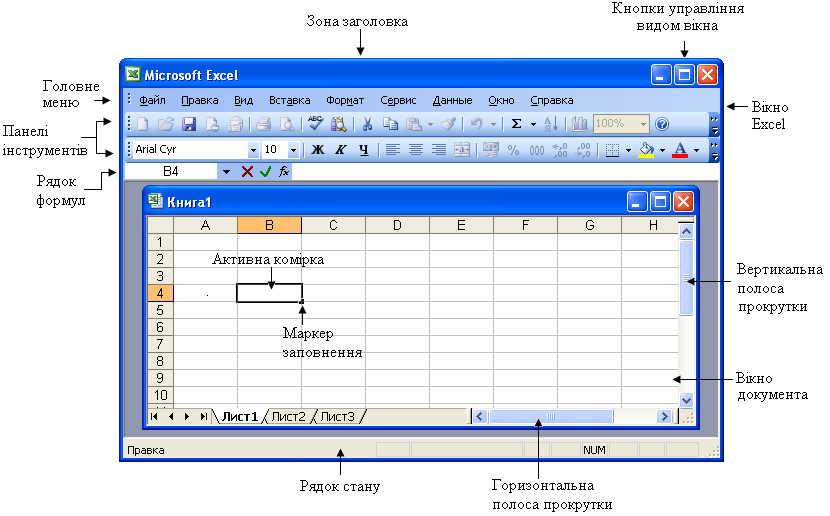830x516 pixels.
Task: Click the Print icon
Action: pos(263,124)
